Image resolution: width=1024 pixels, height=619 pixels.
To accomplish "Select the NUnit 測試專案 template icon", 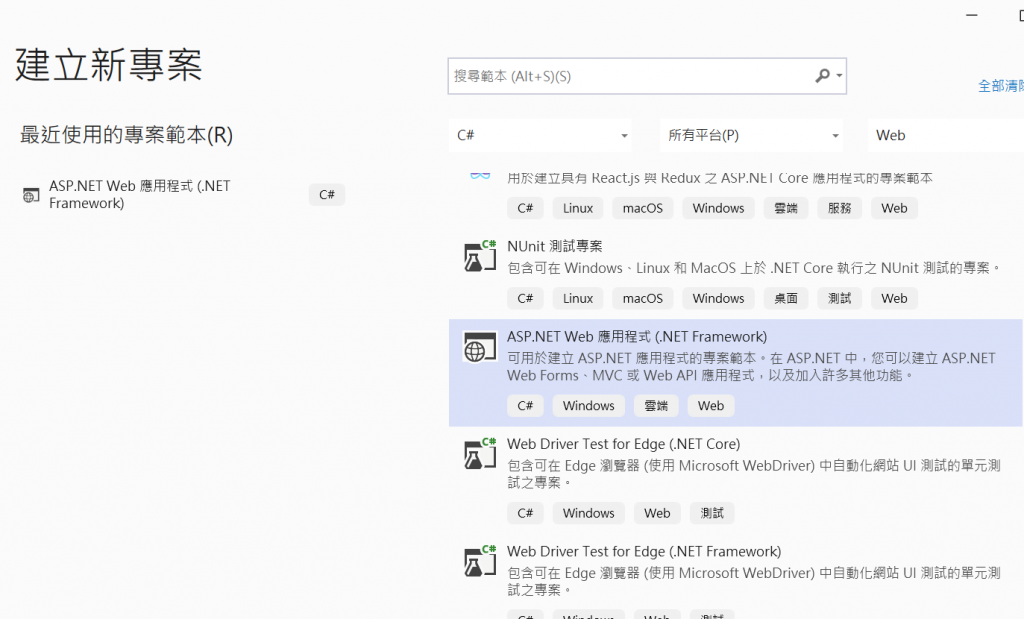I will (x=480, y=256).
